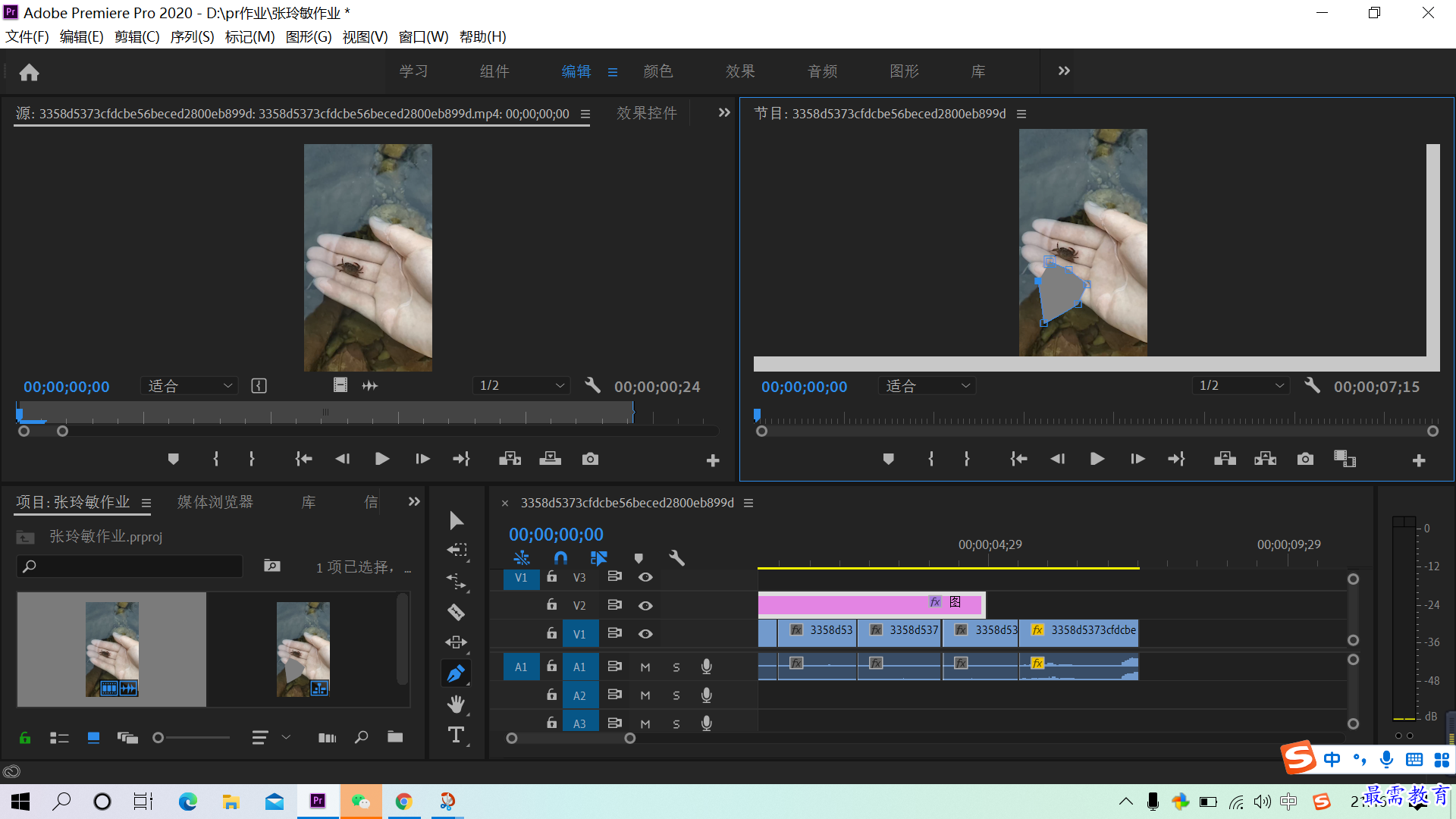
Task: Open timeline display settings wrench
Action: 677,559
